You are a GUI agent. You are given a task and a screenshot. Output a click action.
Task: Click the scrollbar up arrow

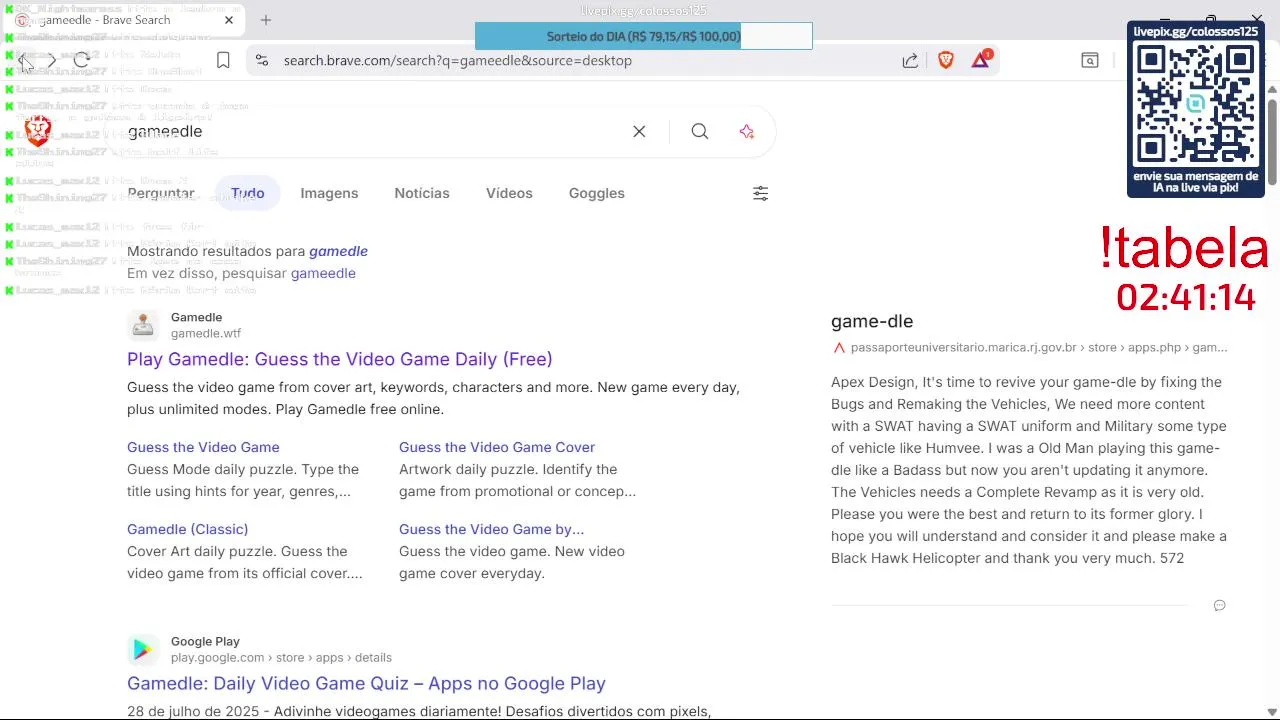coord(1272,90)
